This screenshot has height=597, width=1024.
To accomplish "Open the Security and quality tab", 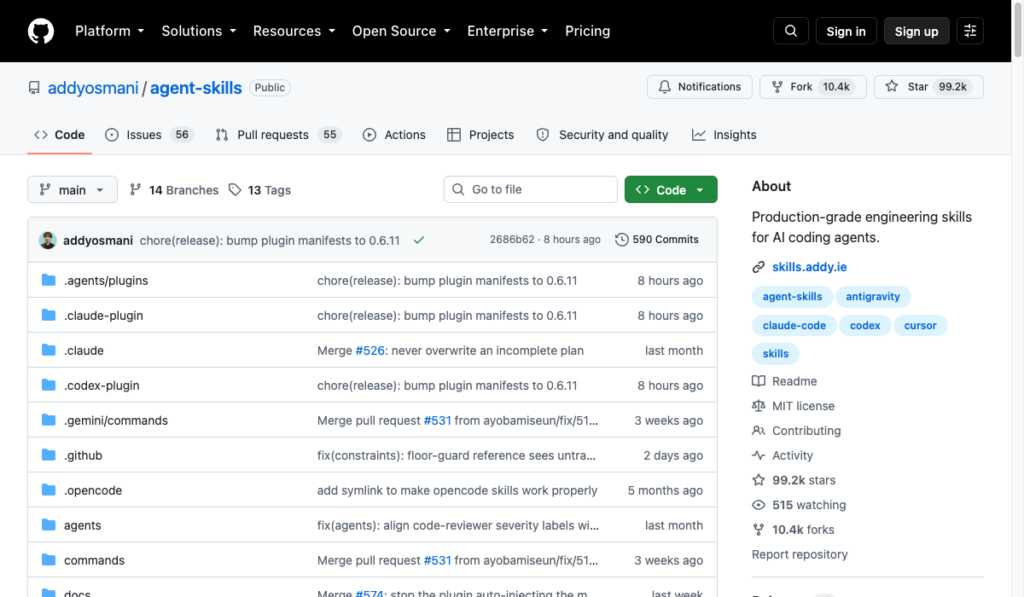I will click(x=602, y=135).
